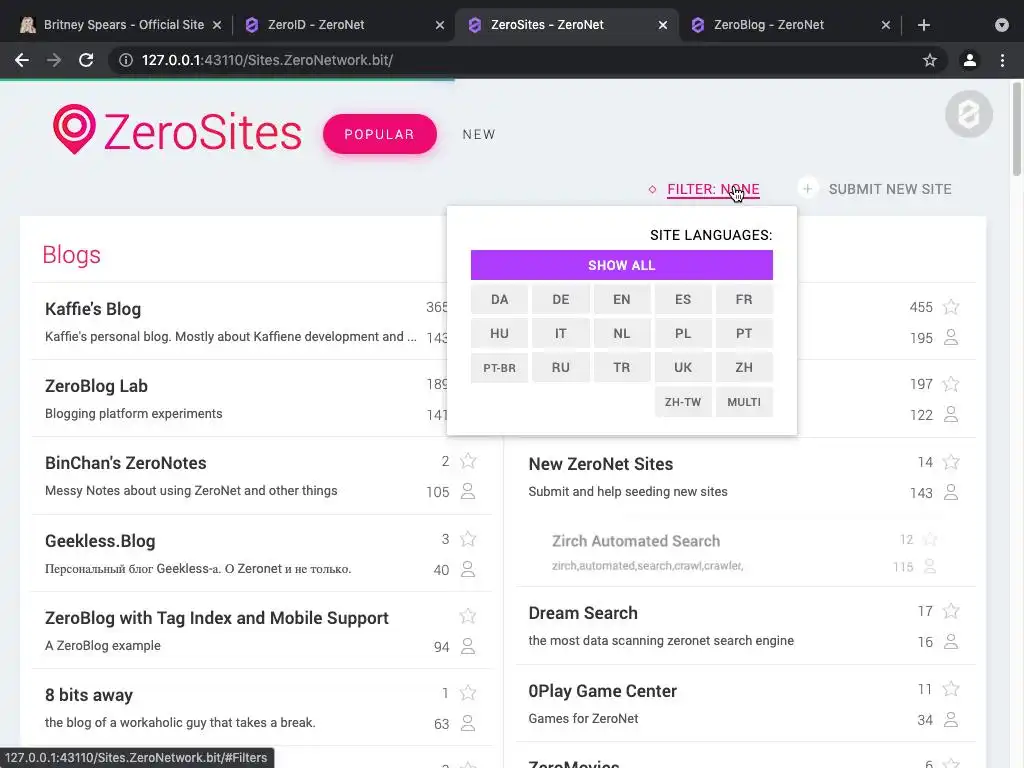Screen dimensions: 1024x768
Task: Filter sites by PT-BR language
Action: pyautogui.click(x=499, y=367)
